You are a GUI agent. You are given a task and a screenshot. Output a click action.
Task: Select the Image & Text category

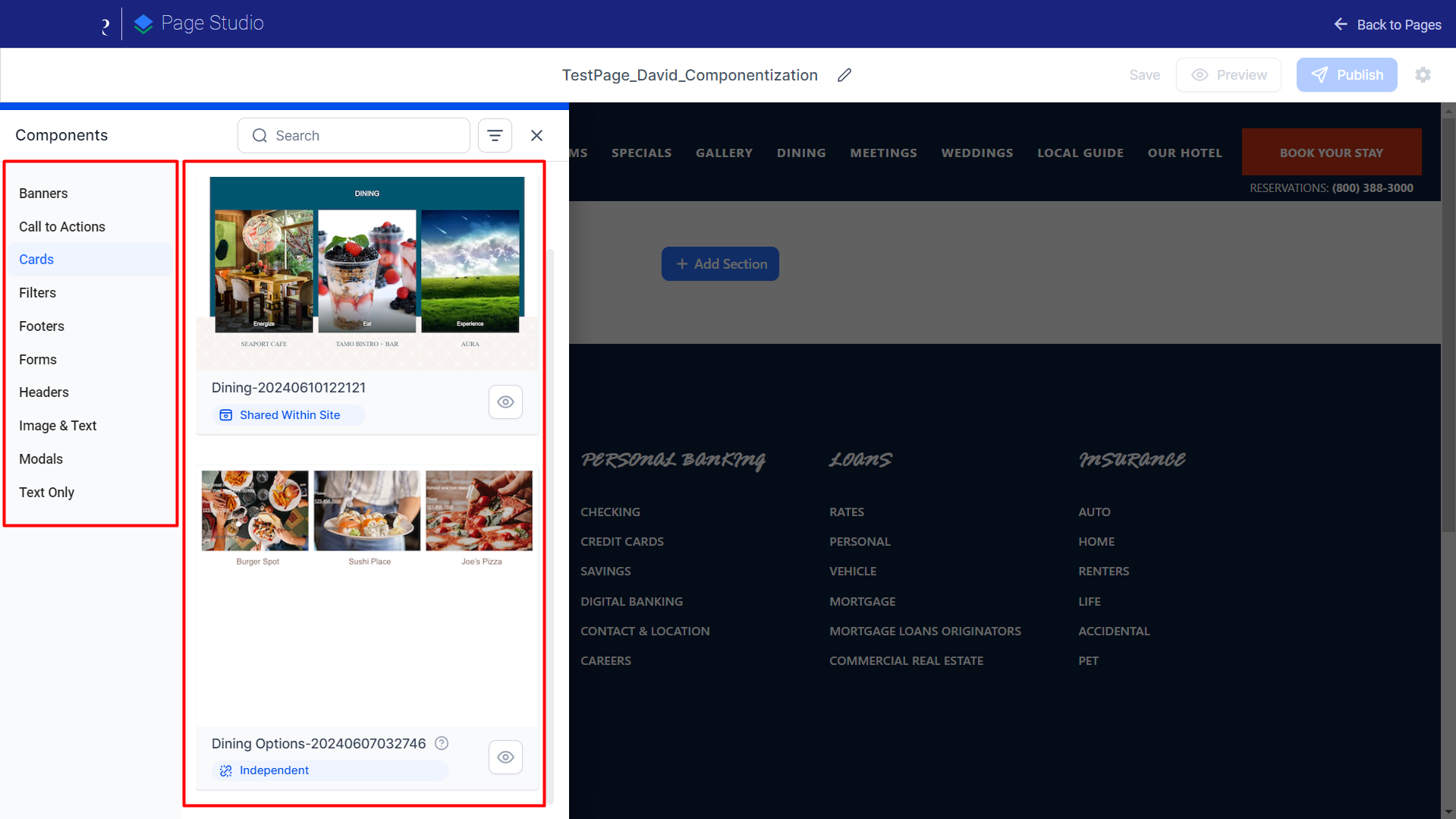point(91,426)
